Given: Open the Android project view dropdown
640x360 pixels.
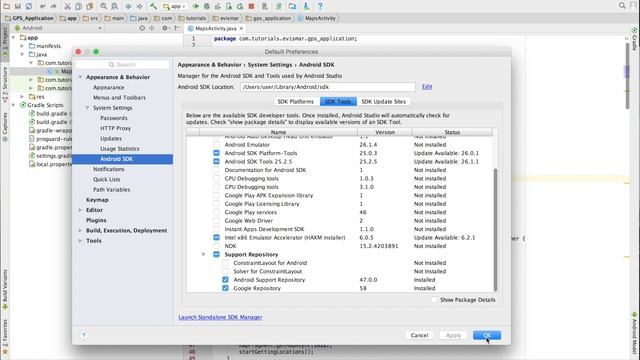Looking at the screenshot, I should pyautogui.click(x=58, y=28).
